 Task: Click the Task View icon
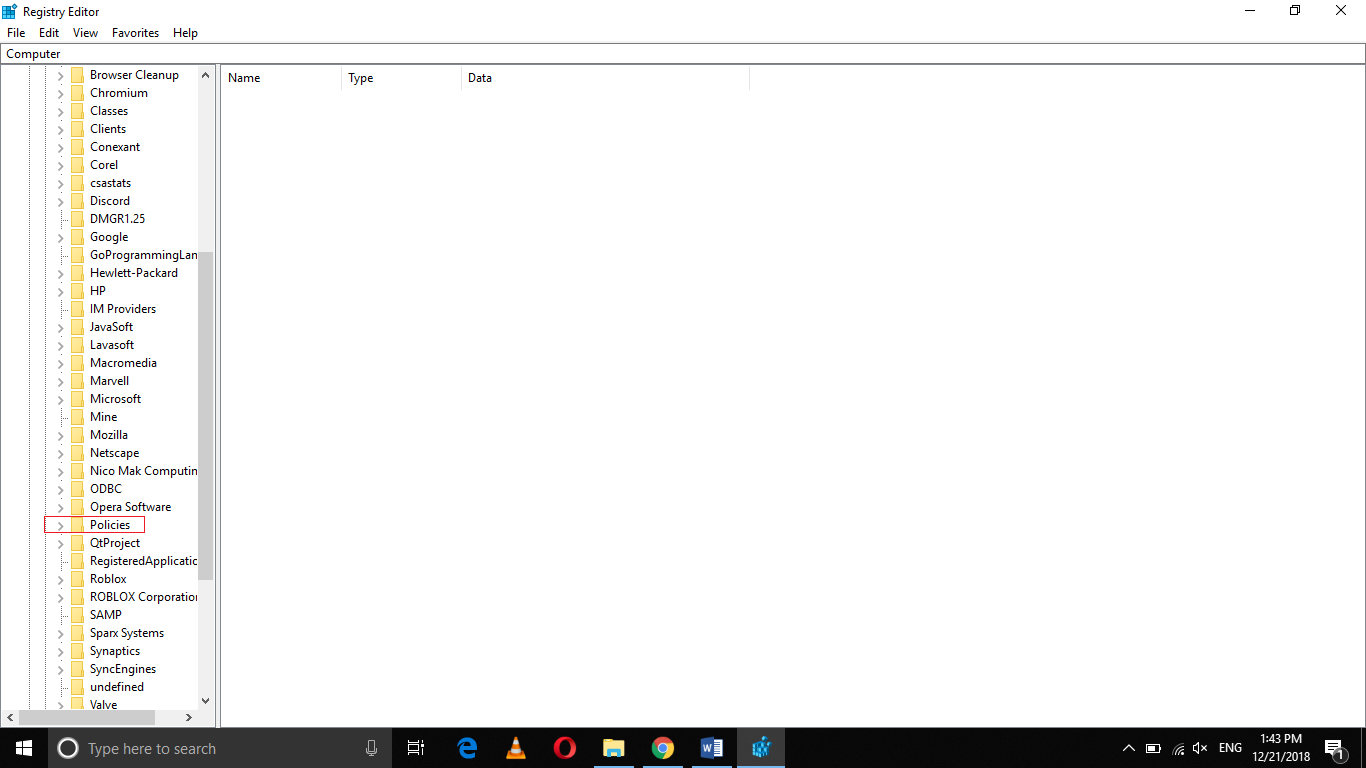coord(416,748)
